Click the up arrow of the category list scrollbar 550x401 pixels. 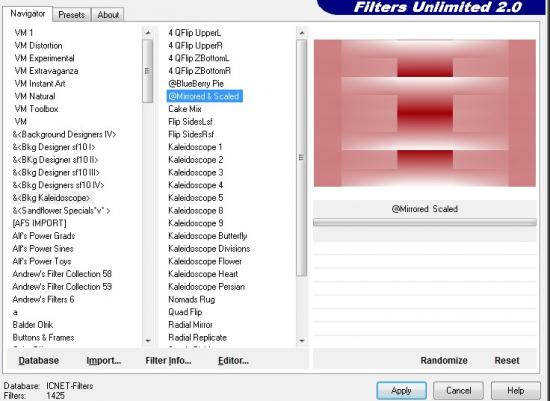point(148,33)
